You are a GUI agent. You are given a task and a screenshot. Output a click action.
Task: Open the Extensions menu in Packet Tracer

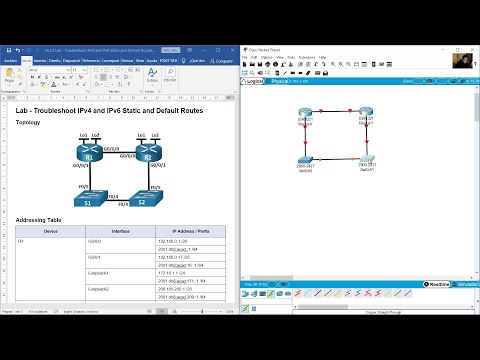pyautogui.click(x=307, y=57)
